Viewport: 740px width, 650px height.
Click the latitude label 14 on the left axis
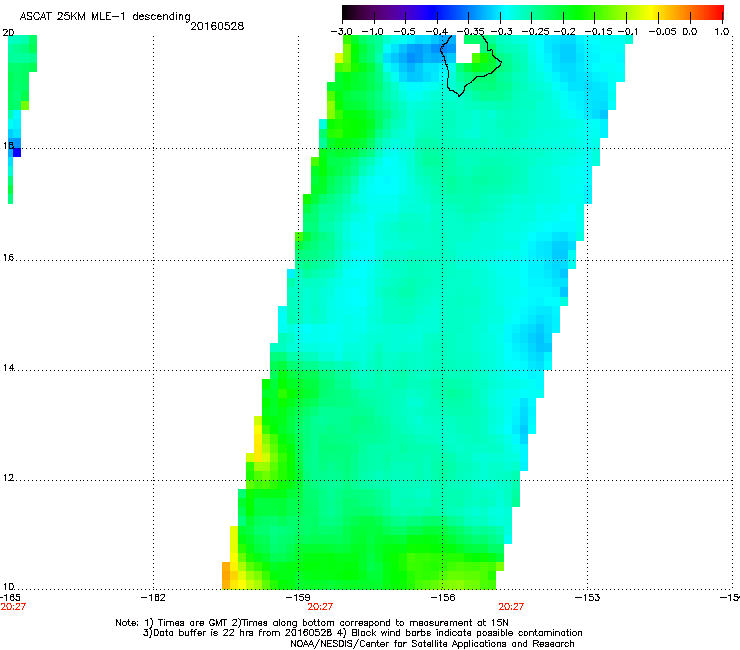(x=8, y=368)
